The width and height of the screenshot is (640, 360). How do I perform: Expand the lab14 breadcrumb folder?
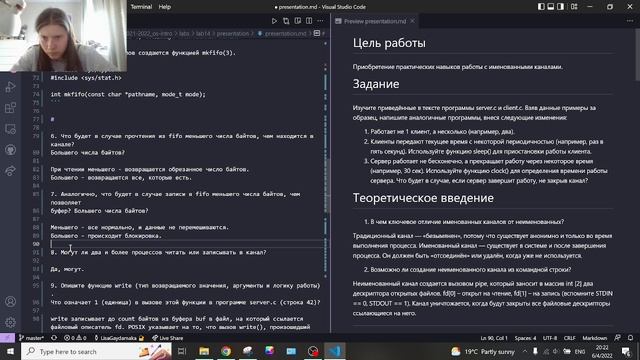click(203, 33)
